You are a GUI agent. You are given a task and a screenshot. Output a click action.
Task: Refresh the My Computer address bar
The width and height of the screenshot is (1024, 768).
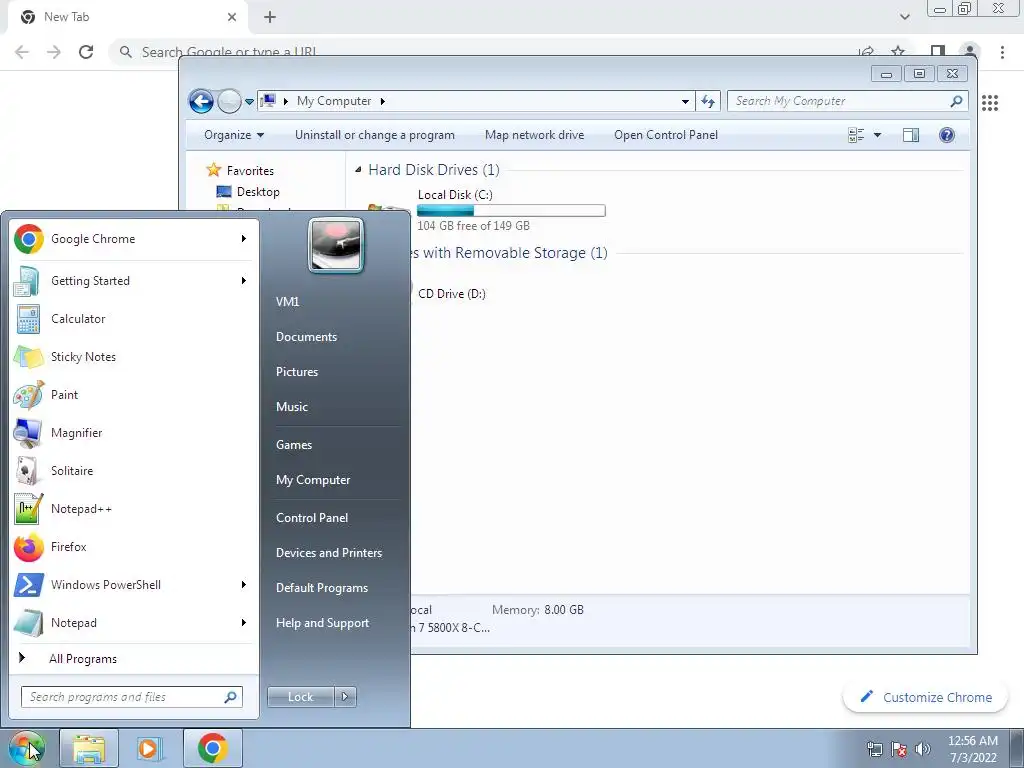(x=708, y=101)
